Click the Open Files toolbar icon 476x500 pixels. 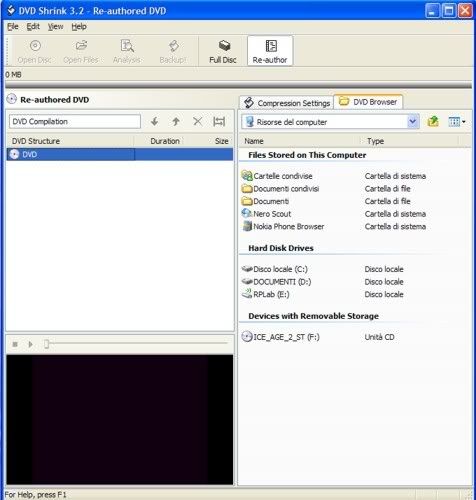click(x=81, y=51)
